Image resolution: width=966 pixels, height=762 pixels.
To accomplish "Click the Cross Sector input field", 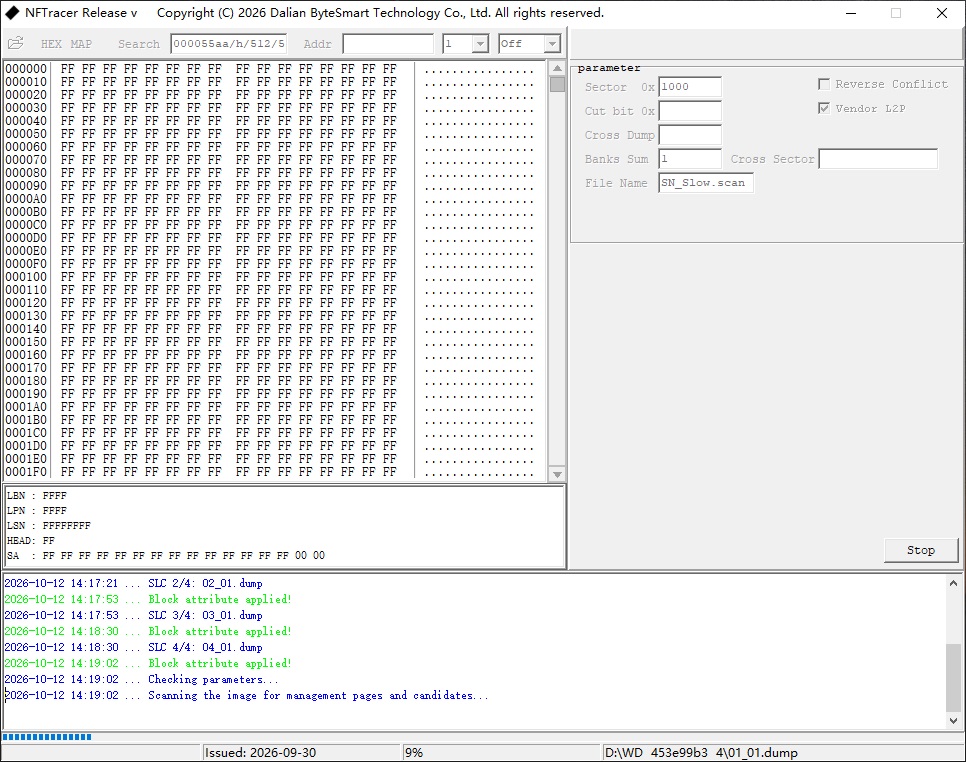I will [878, 159].
